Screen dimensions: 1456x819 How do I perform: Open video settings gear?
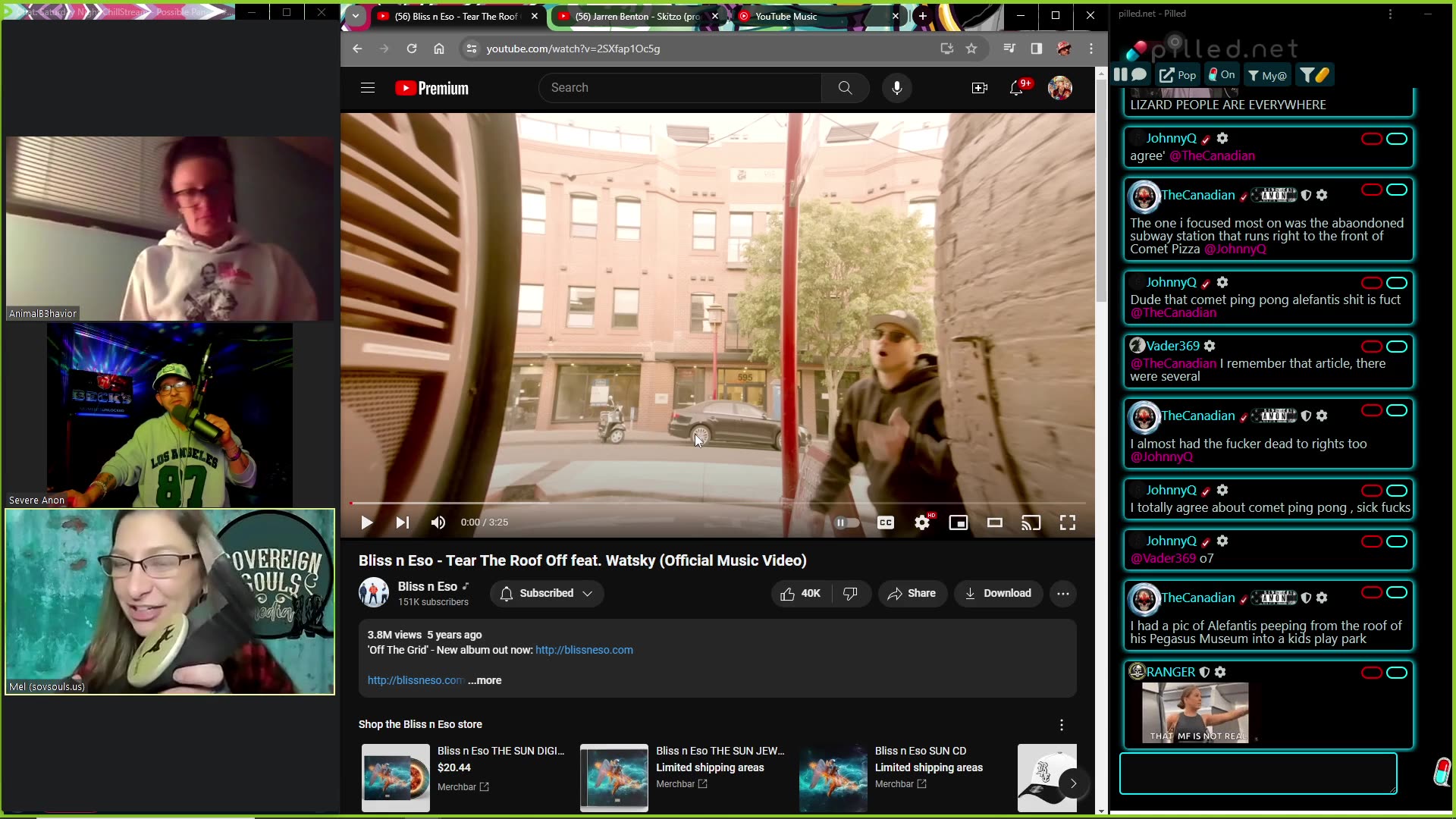point(921,522)
